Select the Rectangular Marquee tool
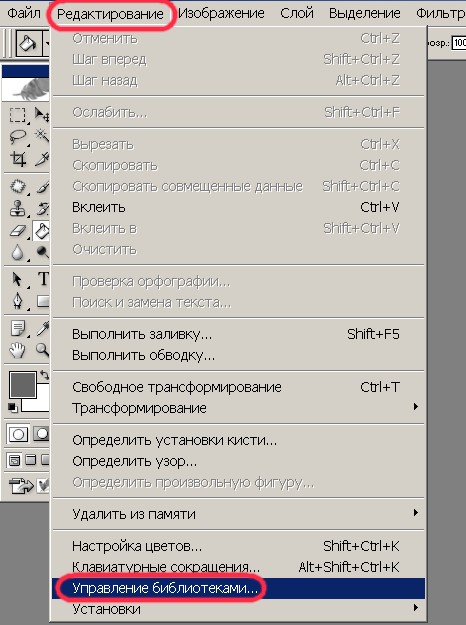 point(18,115)
